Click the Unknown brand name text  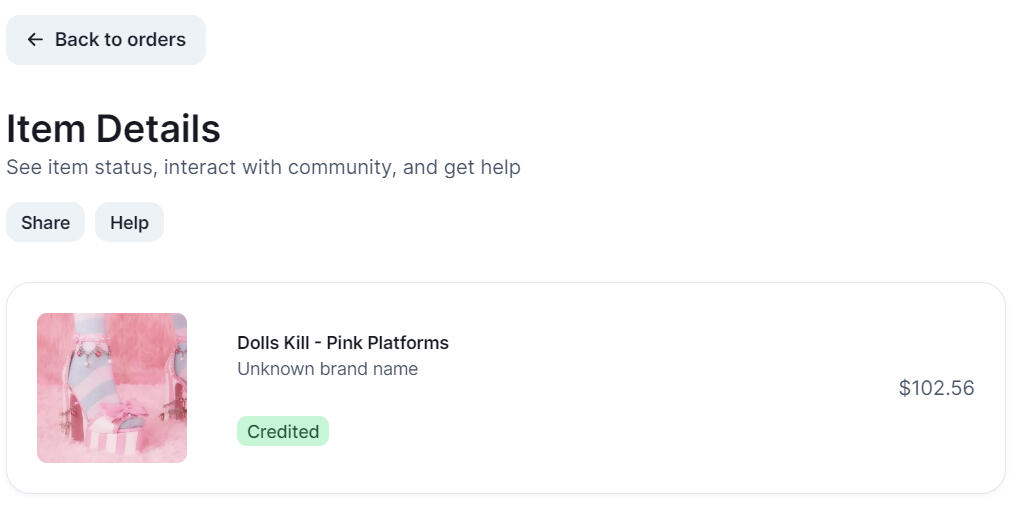click(x=327, y=369)
